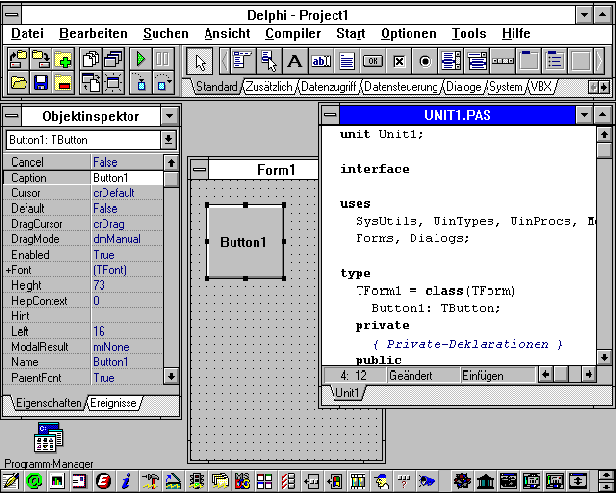Run the program with the green arrow
The image size is (616, 493).
click(141, 60)
